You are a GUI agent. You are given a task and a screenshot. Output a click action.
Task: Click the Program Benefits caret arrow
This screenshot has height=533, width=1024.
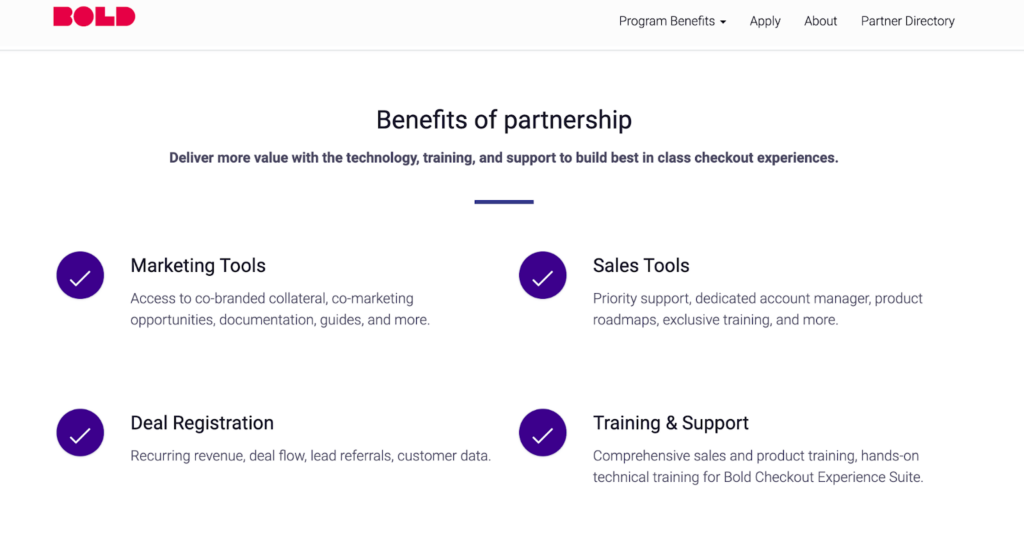(723, 22)
